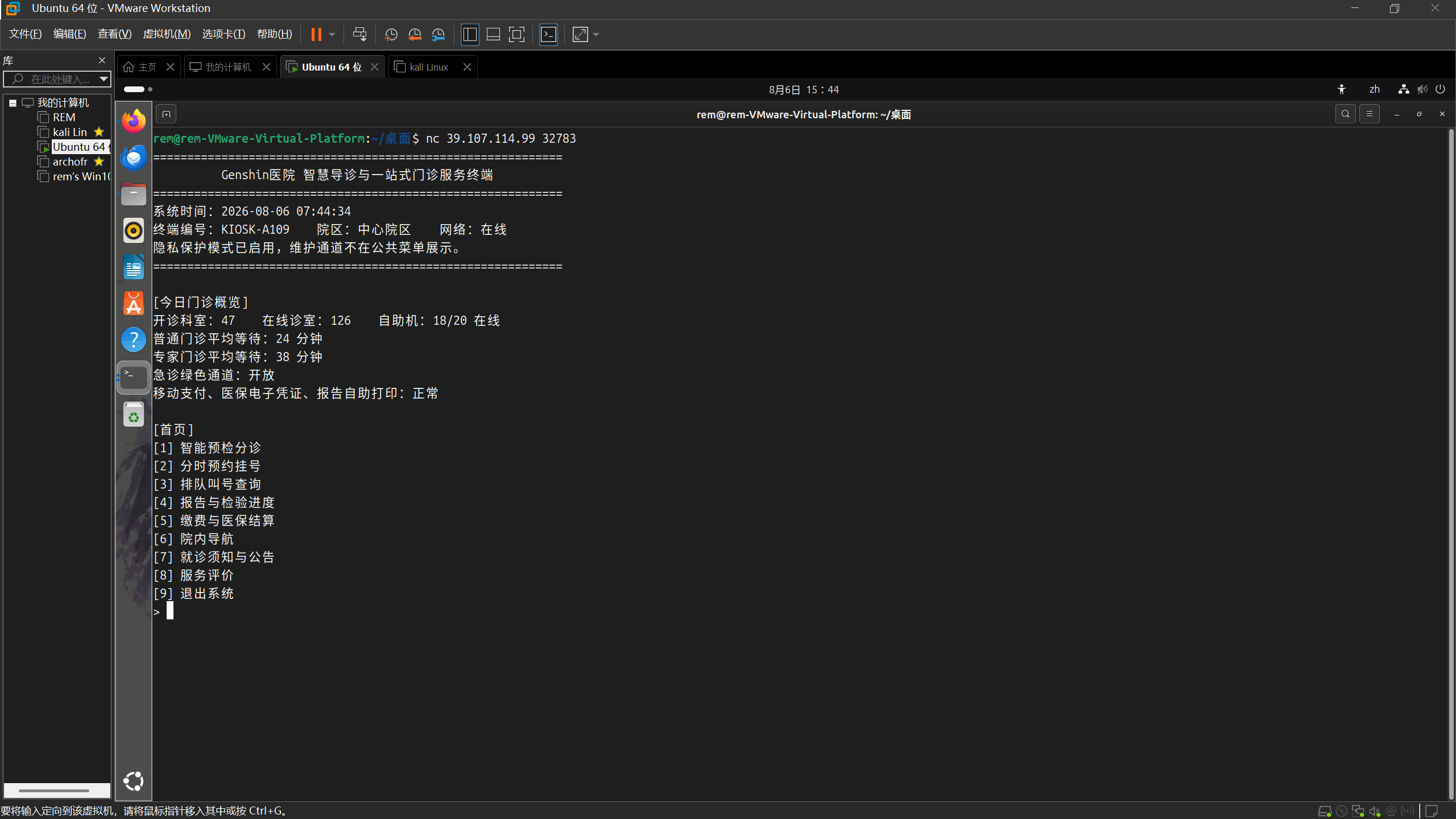Click the Terminal icon in the dock
The image size is (1456, 819).
[x=134, y=377]
